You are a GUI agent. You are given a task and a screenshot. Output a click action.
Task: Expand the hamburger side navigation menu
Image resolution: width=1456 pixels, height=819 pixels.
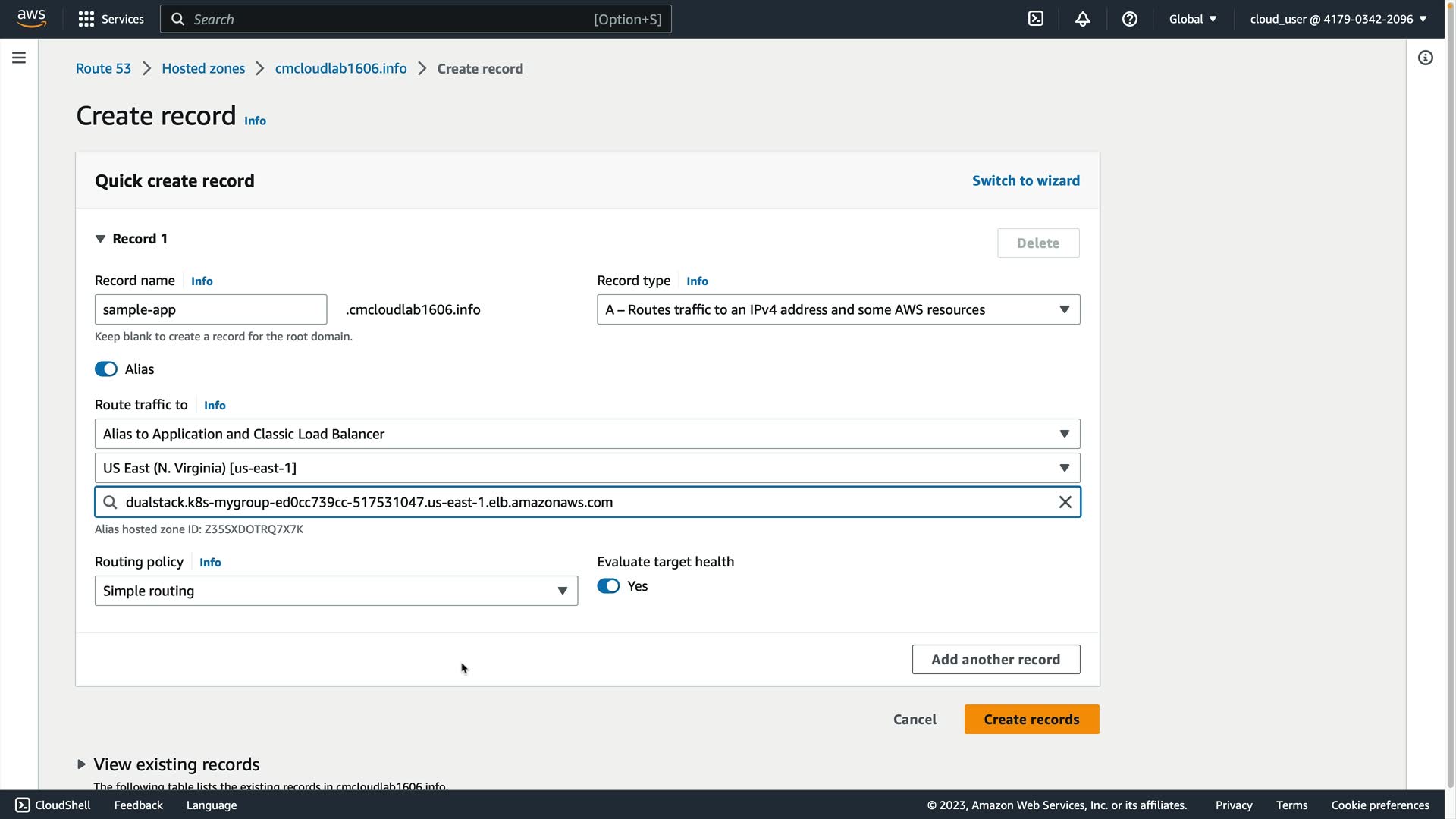(x=19, y=58)
